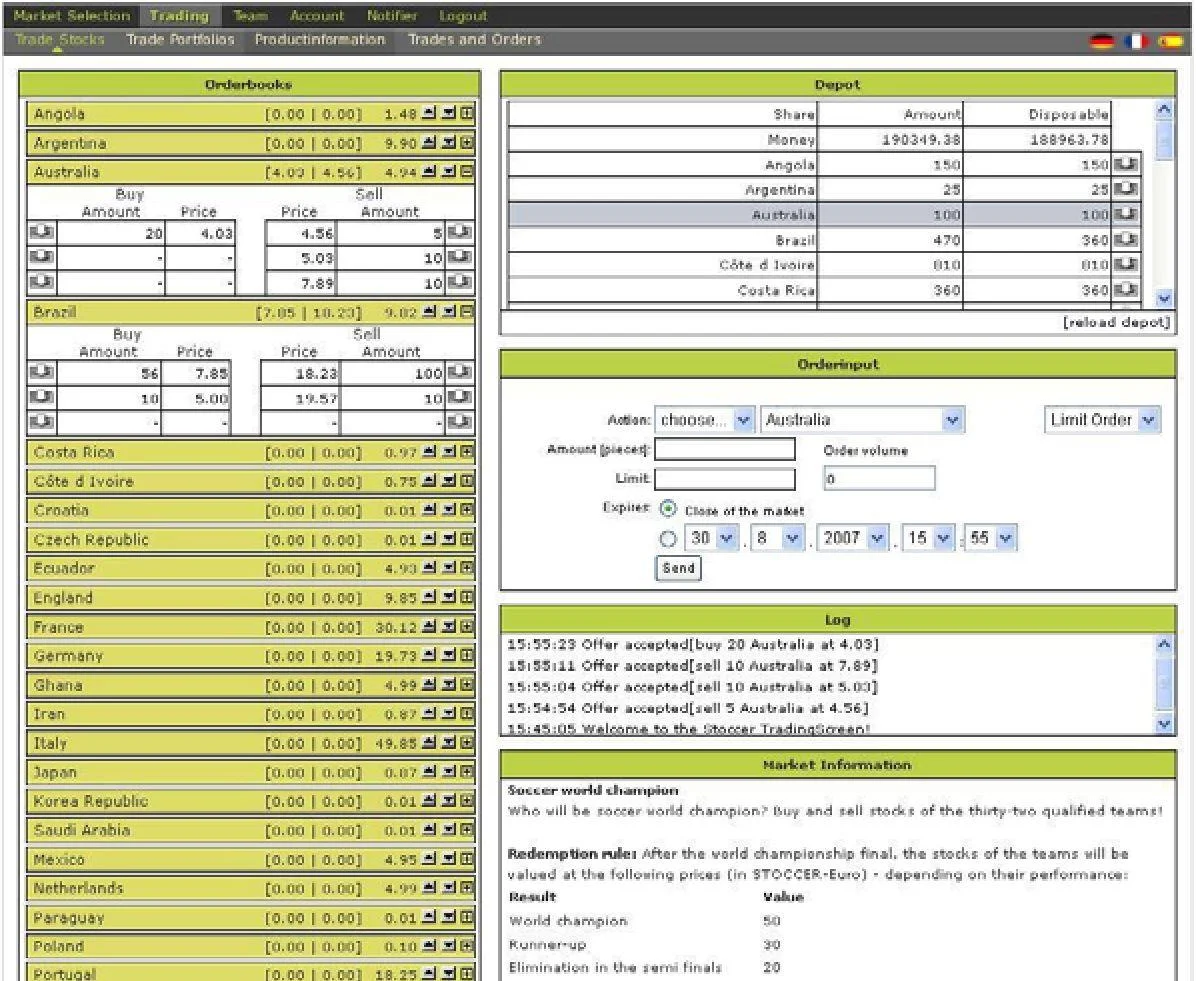Screen dimensions: 1196x981
Task: Accept Australia sell offer at 7.89 via tray icon
Action: (x=459, y=282)
